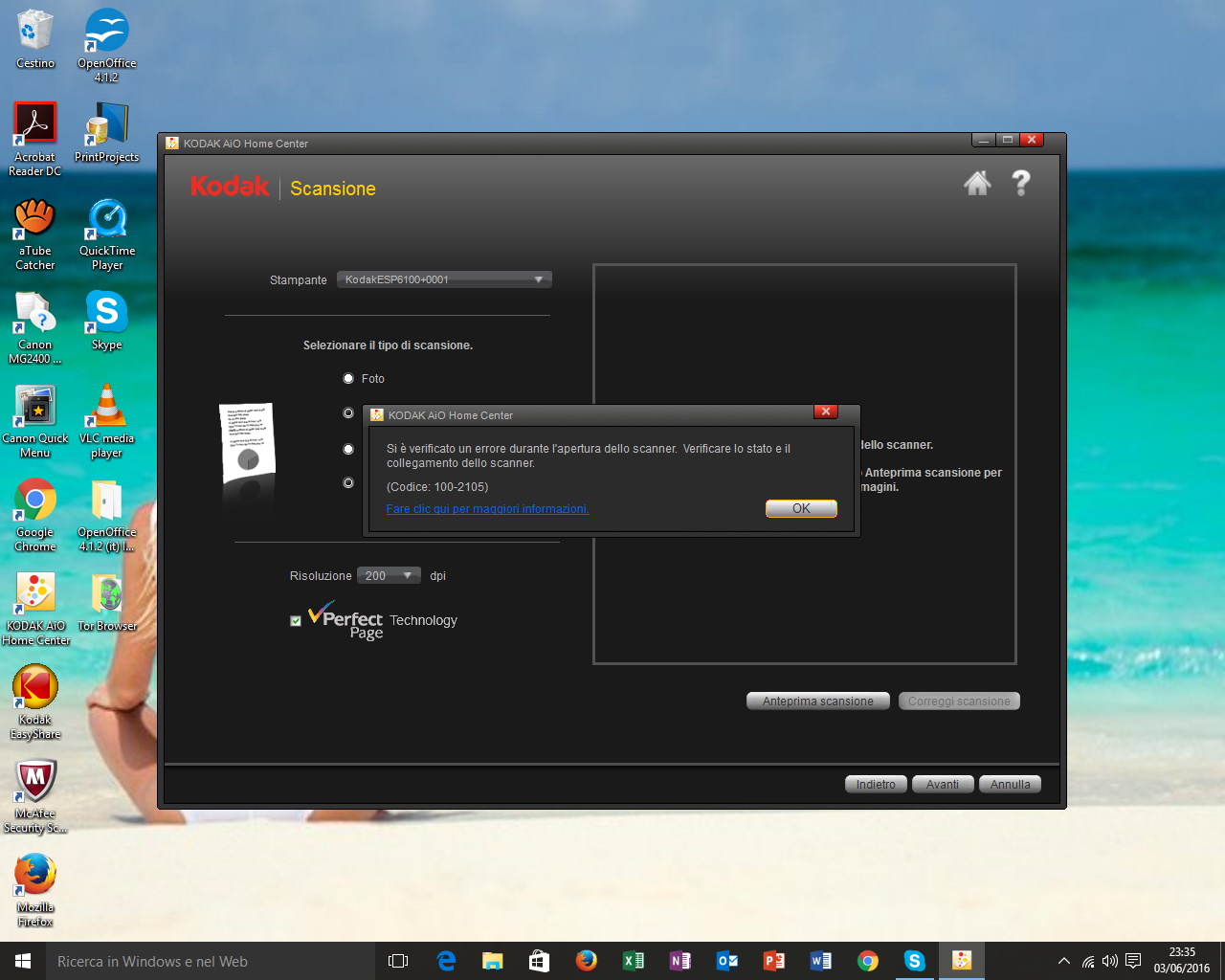Open Tor Browser desktop icon
Viewport: 1225px width, 980px height.
[107, 601]
